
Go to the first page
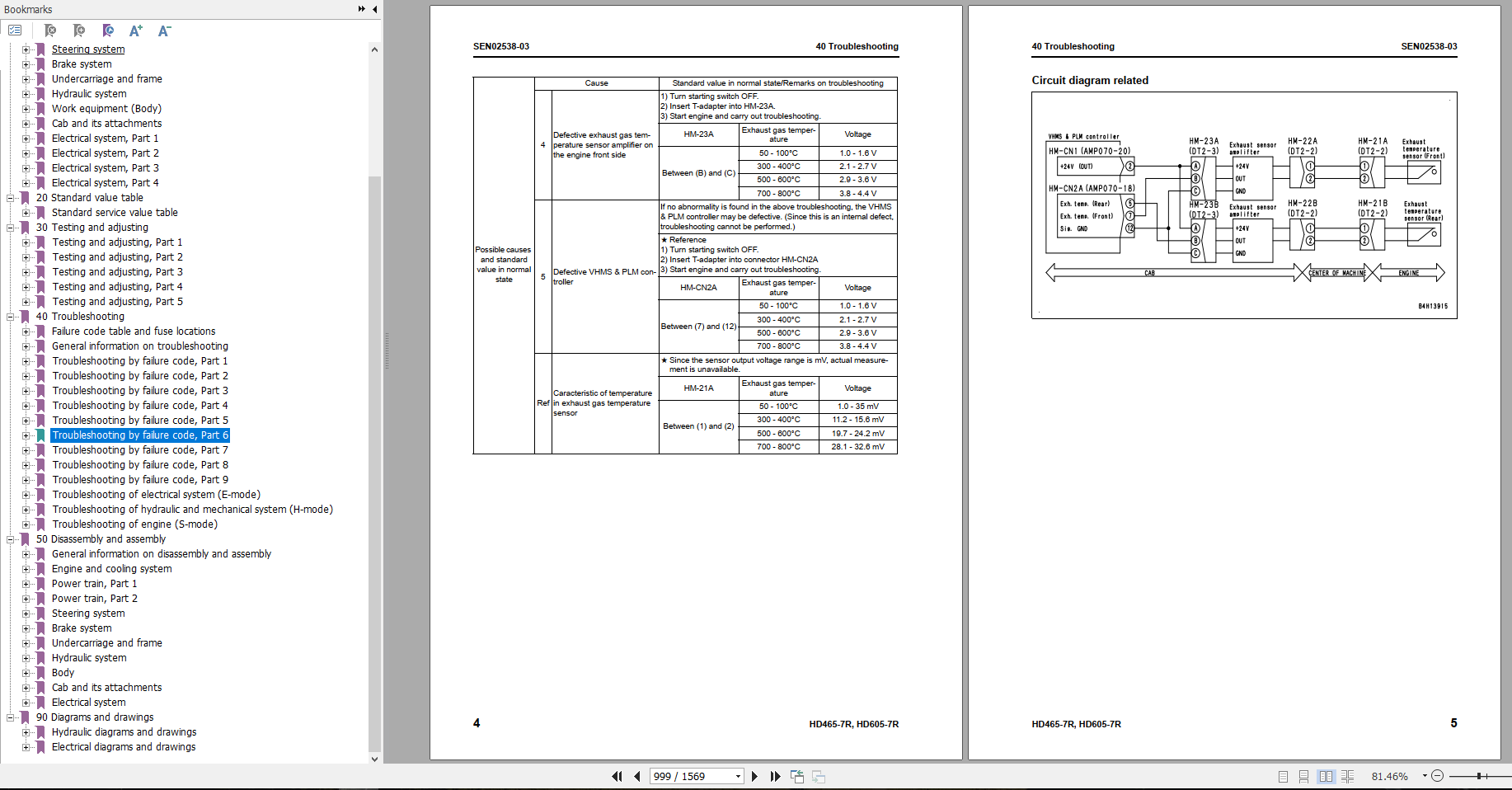click(x=617, y=776)
